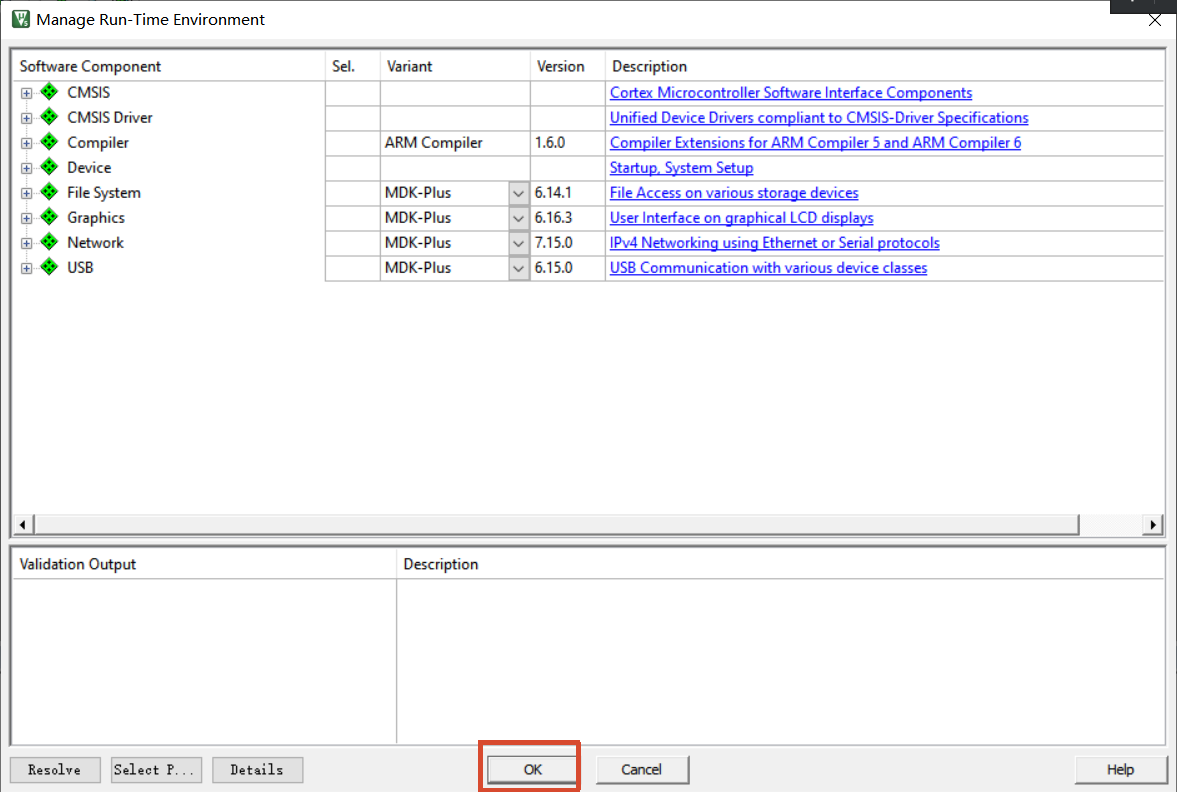The width and height of the screenshot is (1177, 792).
Task: Expand the CMSIS tree node
Action: 26,93
